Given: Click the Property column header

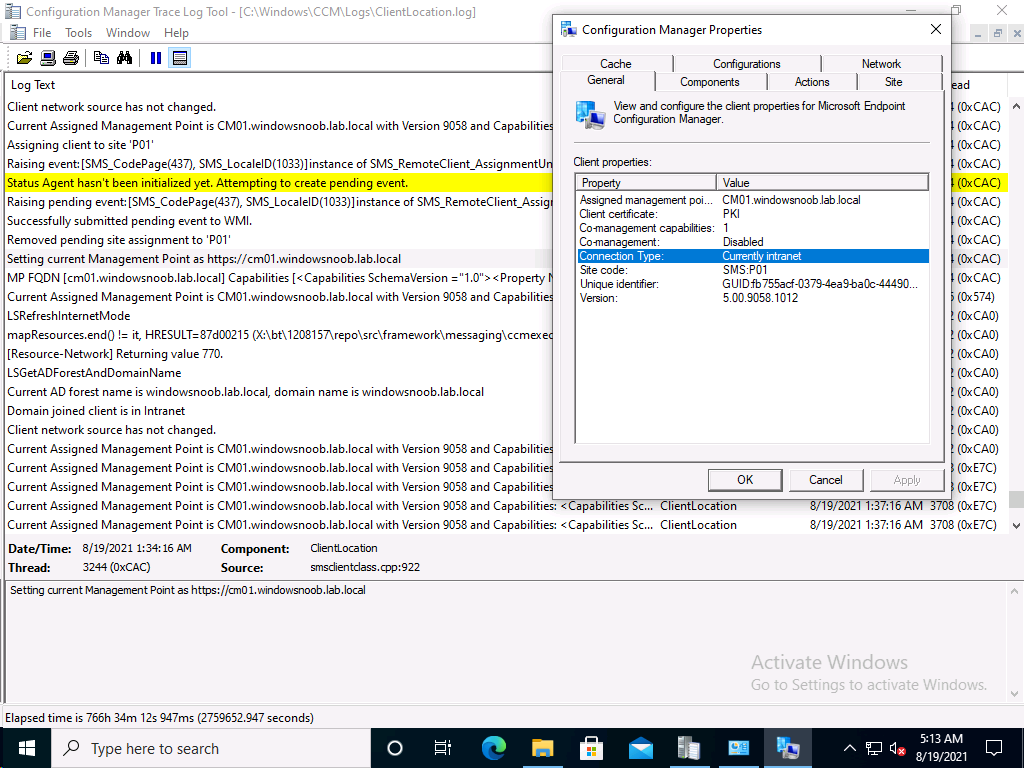Looking at the screenshot, I should click(x=646, y=183).
